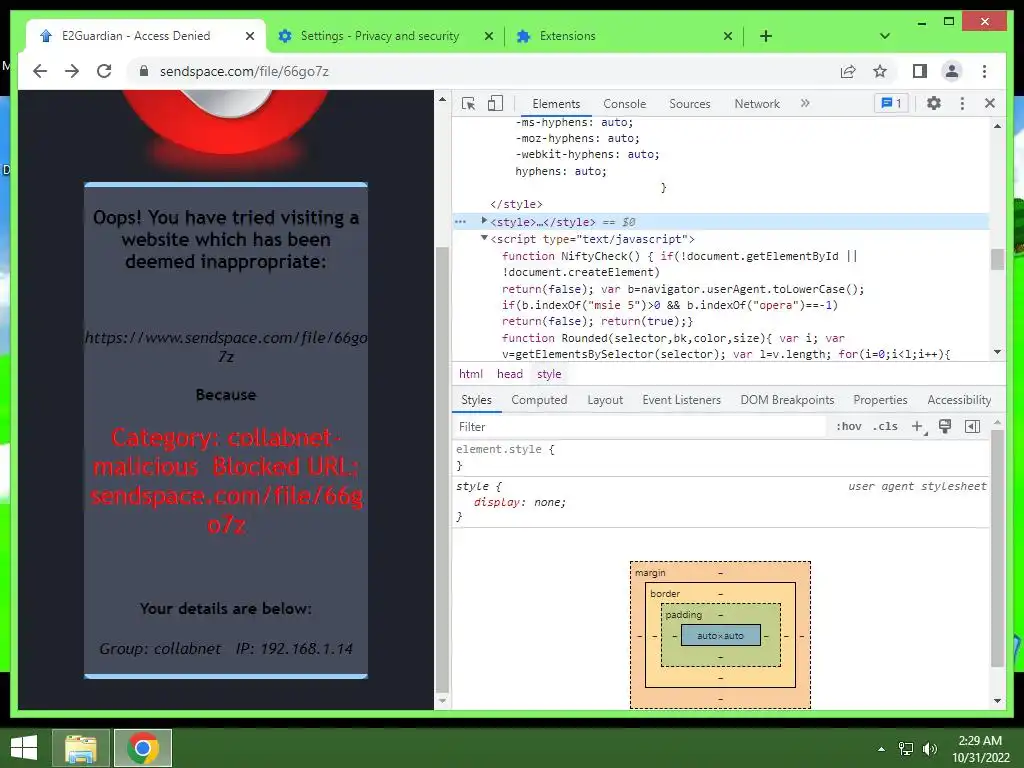1024x768 pixels.
Task: Open the Accessibility pane
Action: click(959, 400)
